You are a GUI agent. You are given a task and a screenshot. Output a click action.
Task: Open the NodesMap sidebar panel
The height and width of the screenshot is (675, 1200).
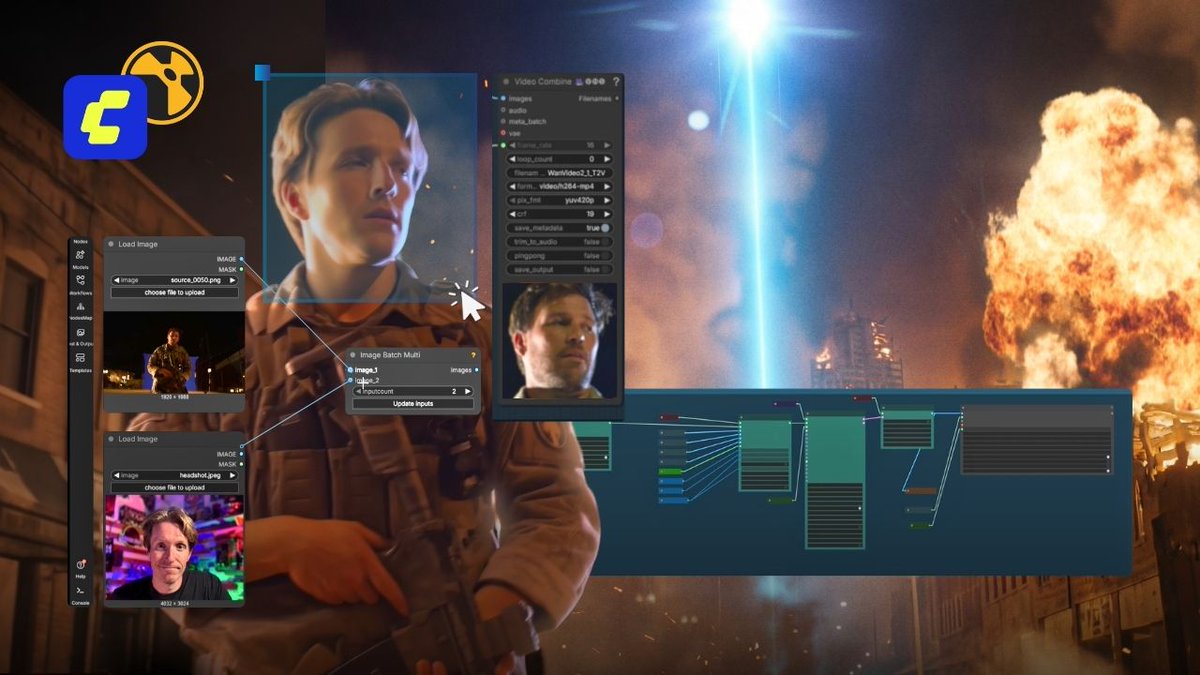coord(80,310)
